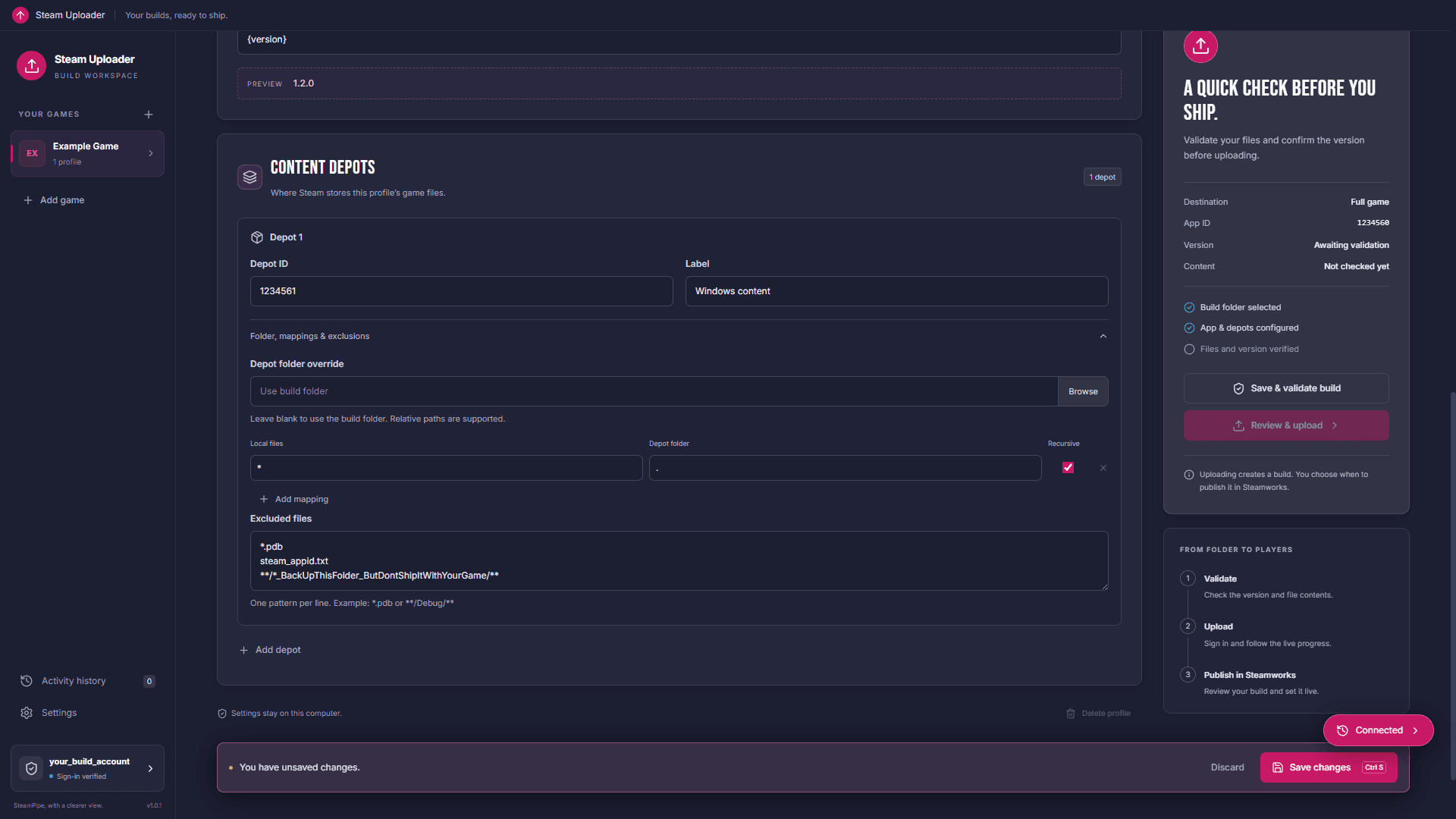Click the sidebar Steam Uploader upload logo
This screenshot has height=819, width=1456.
[31, 66]
